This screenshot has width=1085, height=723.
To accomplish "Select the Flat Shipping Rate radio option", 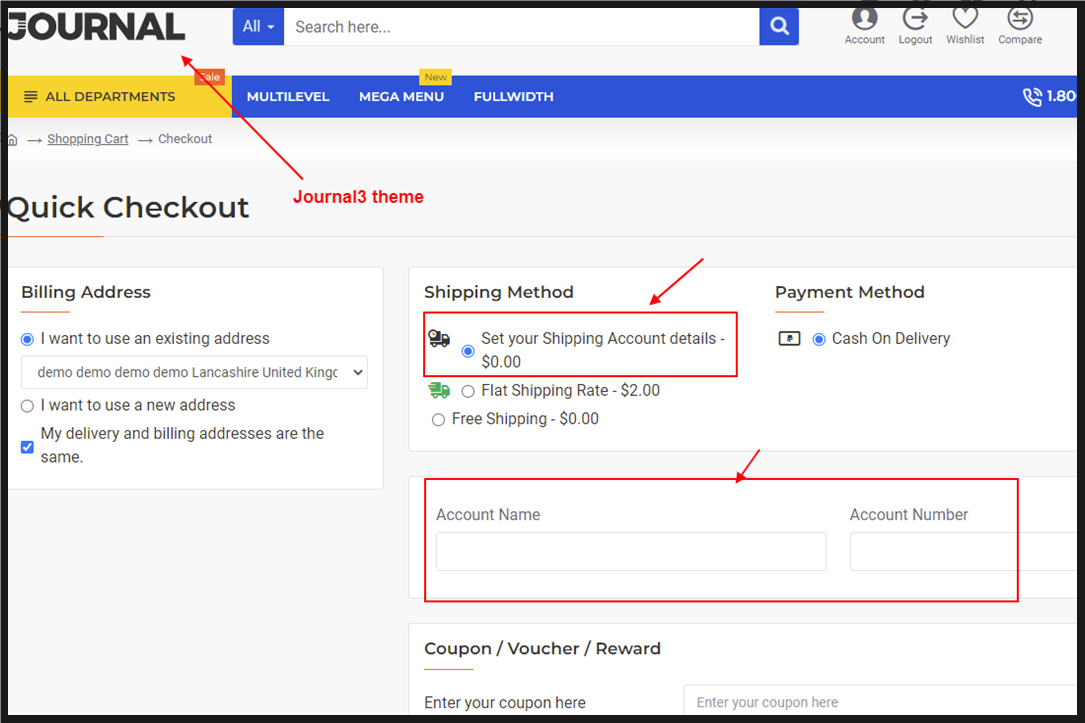I will (468, 392).
